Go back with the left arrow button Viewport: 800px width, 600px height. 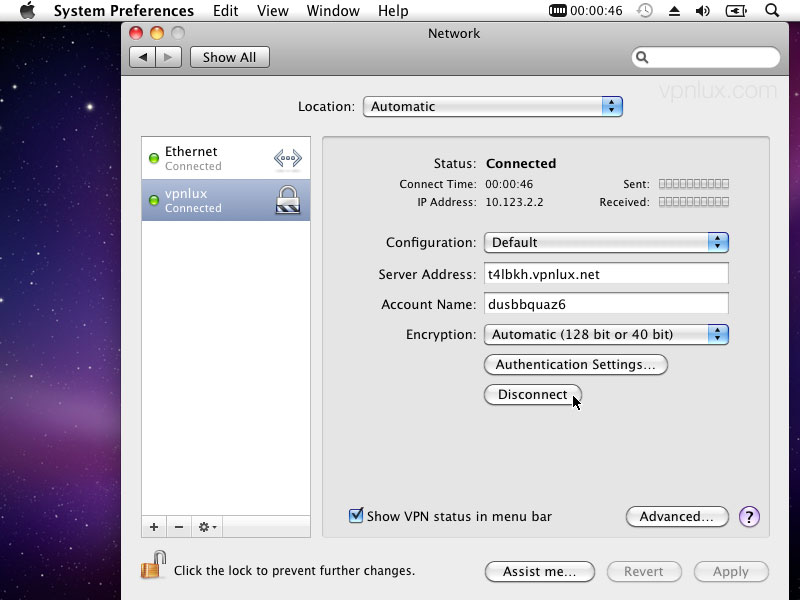143,57
